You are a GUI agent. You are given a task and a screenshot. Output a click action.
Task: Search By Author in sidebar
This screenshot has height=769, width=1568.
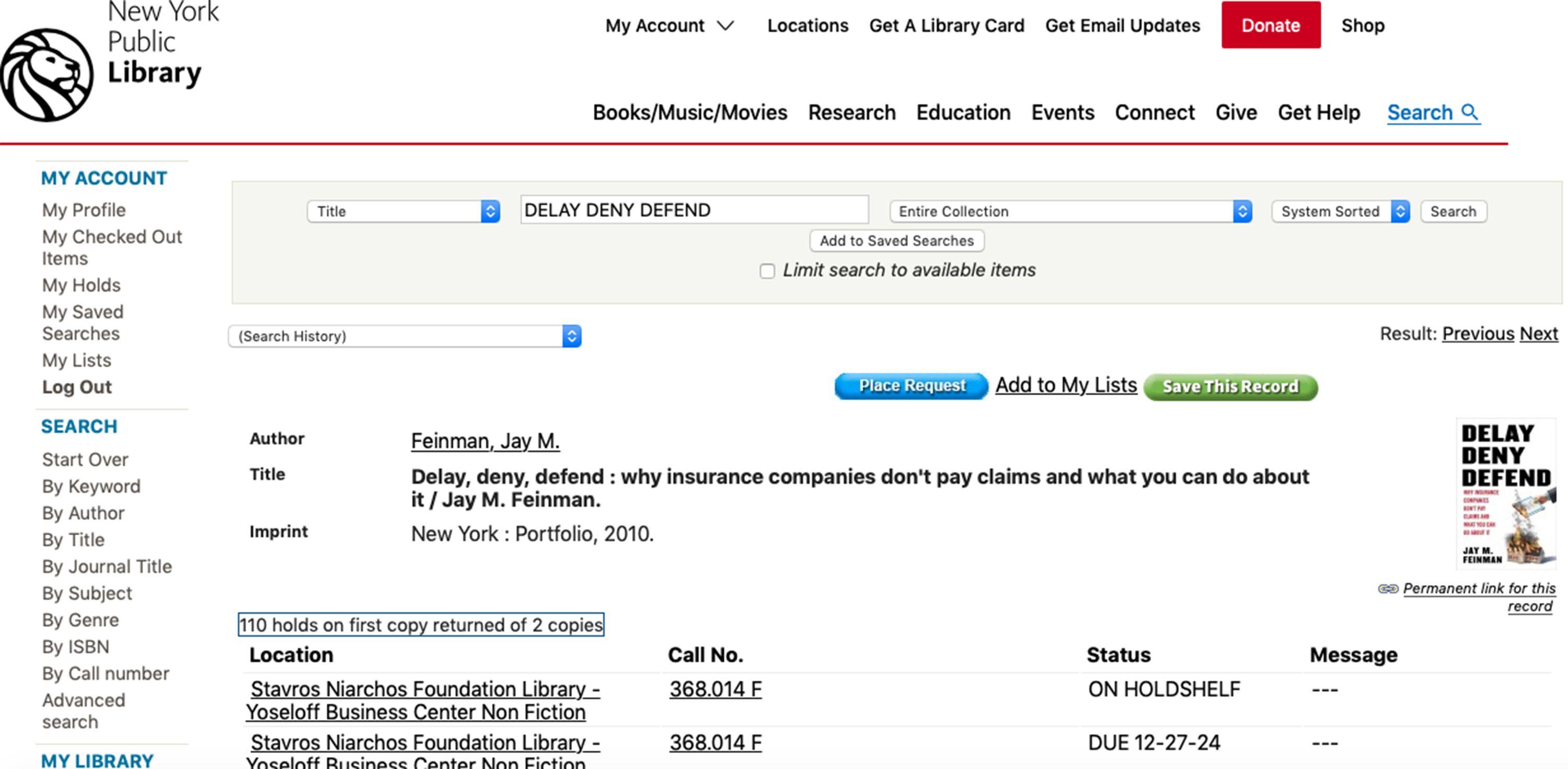tap(84, 513)
